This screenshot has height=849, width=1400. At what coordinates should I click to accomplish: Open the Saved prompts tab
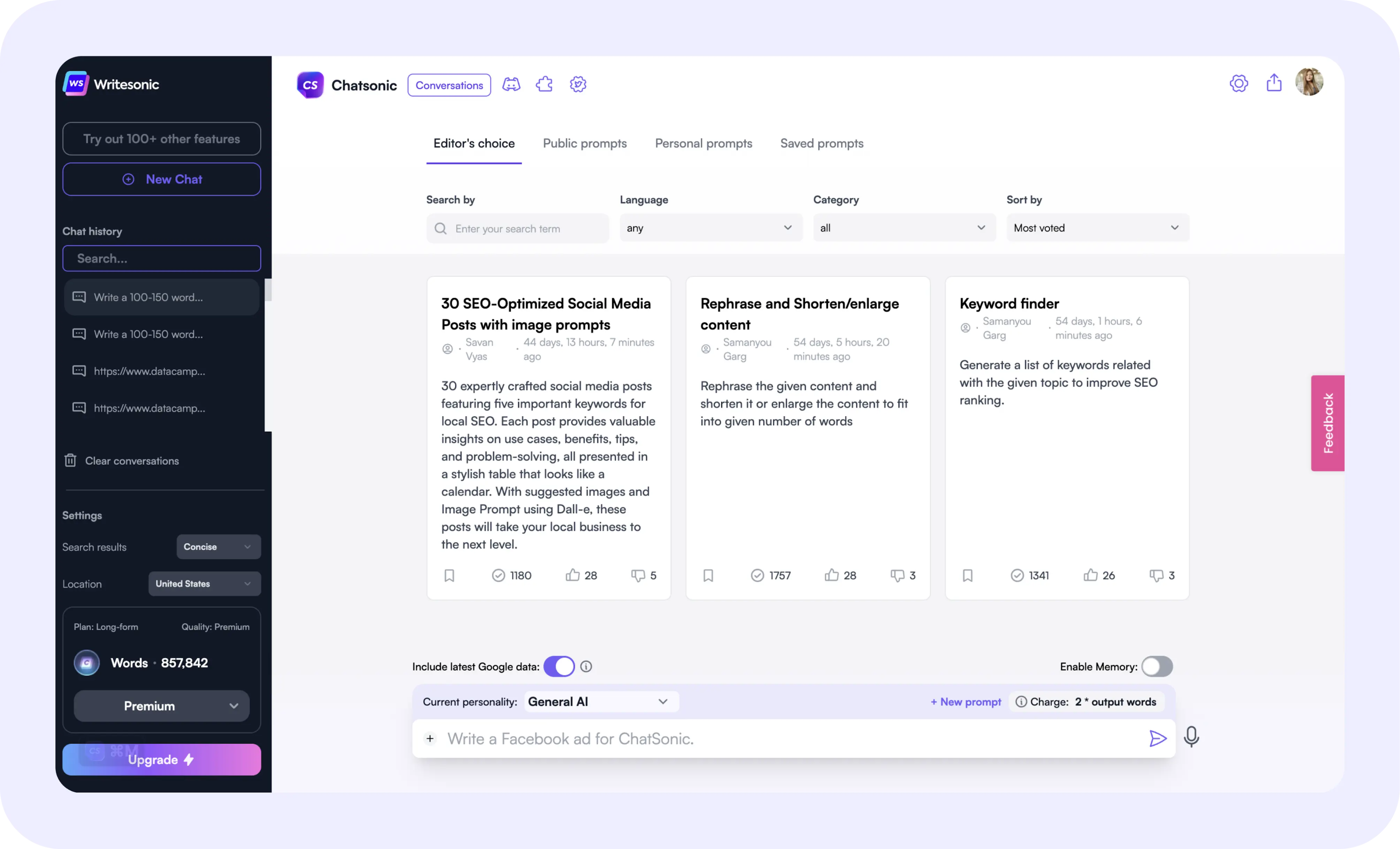pyautogui.click(x=821, y=143)
